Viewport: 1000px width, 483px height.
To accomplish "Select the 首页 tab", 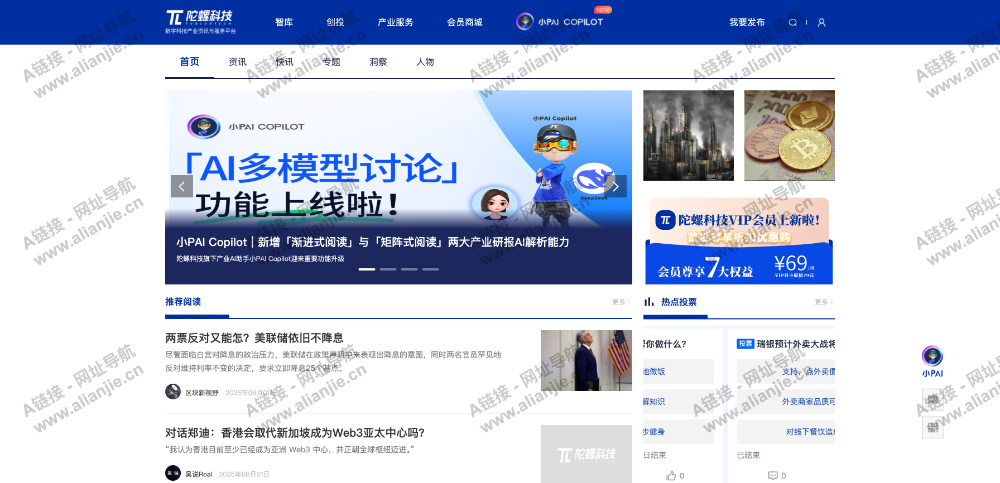I will coord(189,62).
